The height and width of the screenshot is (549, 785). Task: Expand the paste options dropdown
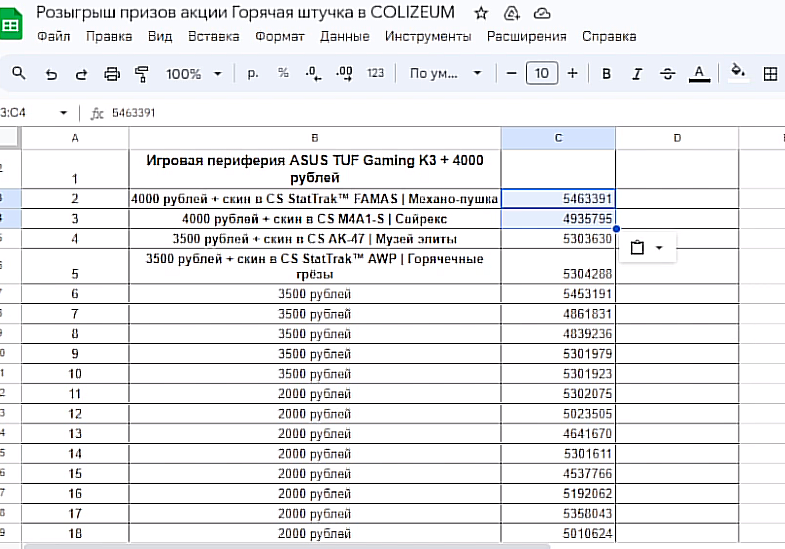point(647,248)
